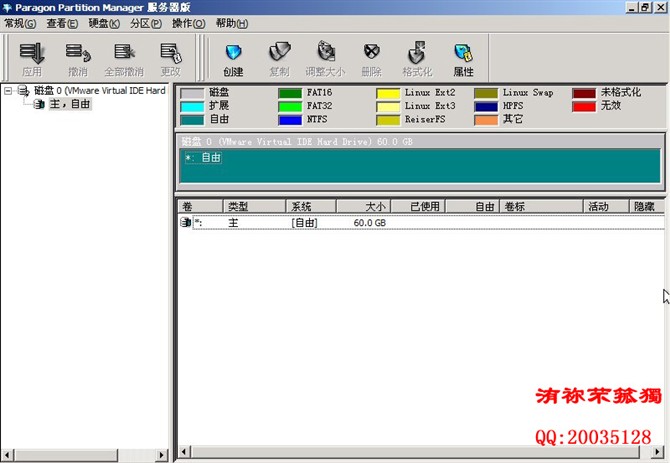This screenshot has height=463, width=670.
Task: Sort by the 卷标 column header
Action: coord(542,207)
